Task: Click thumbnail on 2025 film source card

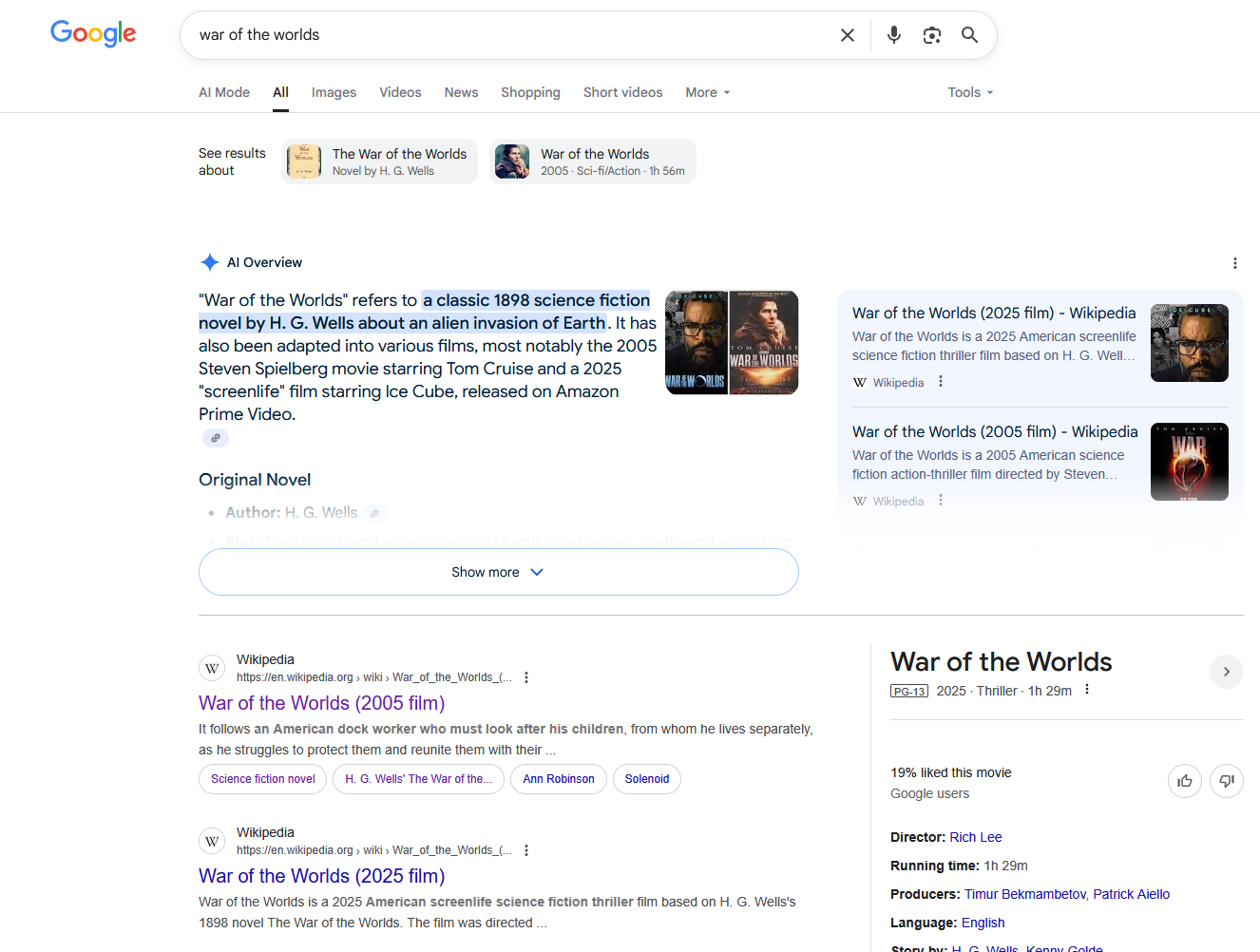Action: pyautogui.click(x=1190, y=343)
